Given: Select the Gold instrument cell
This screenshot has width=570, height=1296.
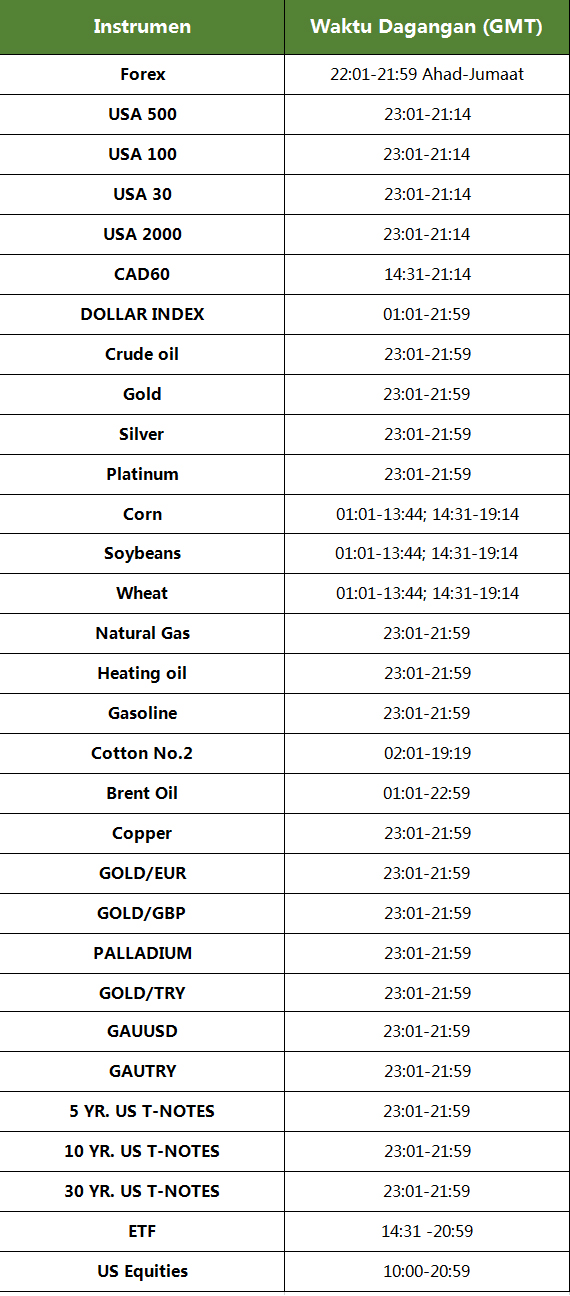Looking at the screenshot, I should point(142,394).
